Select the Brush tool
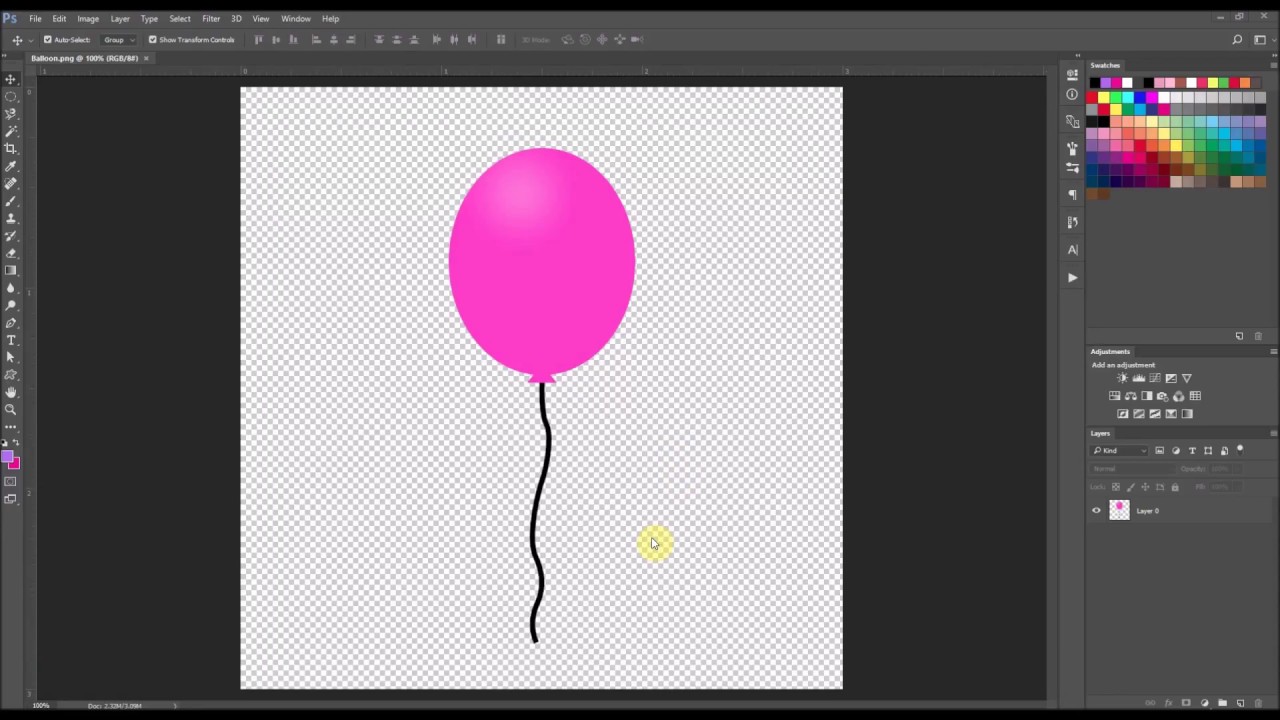This screenshot has height=720, width=1280. coord(11,201)
